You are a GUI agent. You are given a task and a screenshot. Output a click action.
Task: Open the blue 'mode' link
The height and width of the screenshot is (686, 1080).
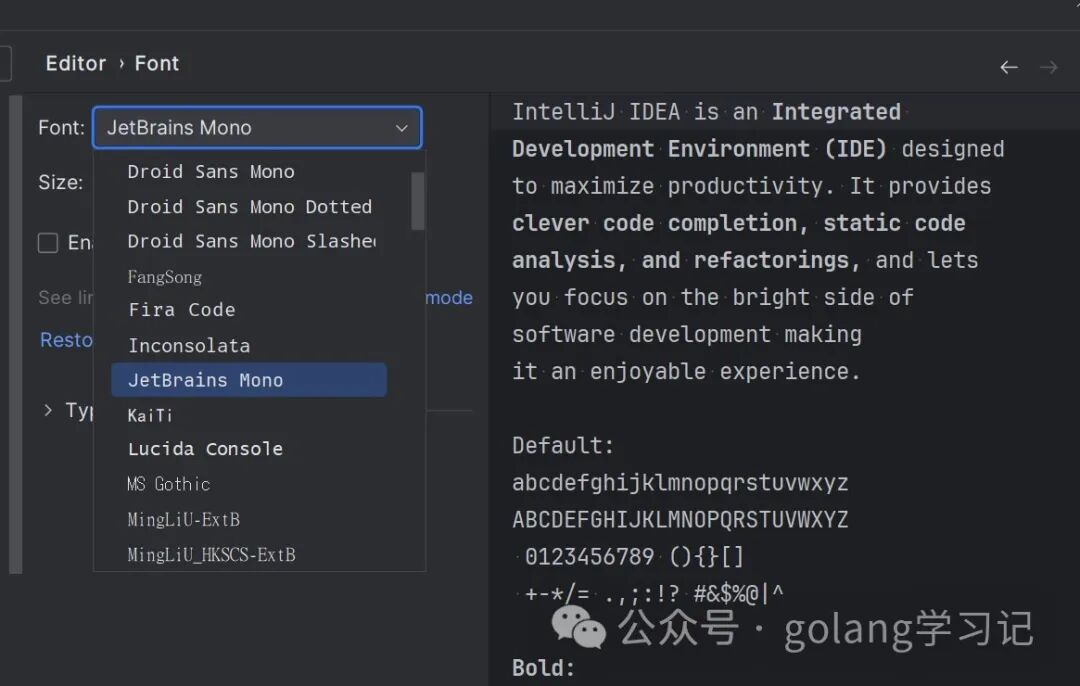pyautogui.click(x=449, y=298)
